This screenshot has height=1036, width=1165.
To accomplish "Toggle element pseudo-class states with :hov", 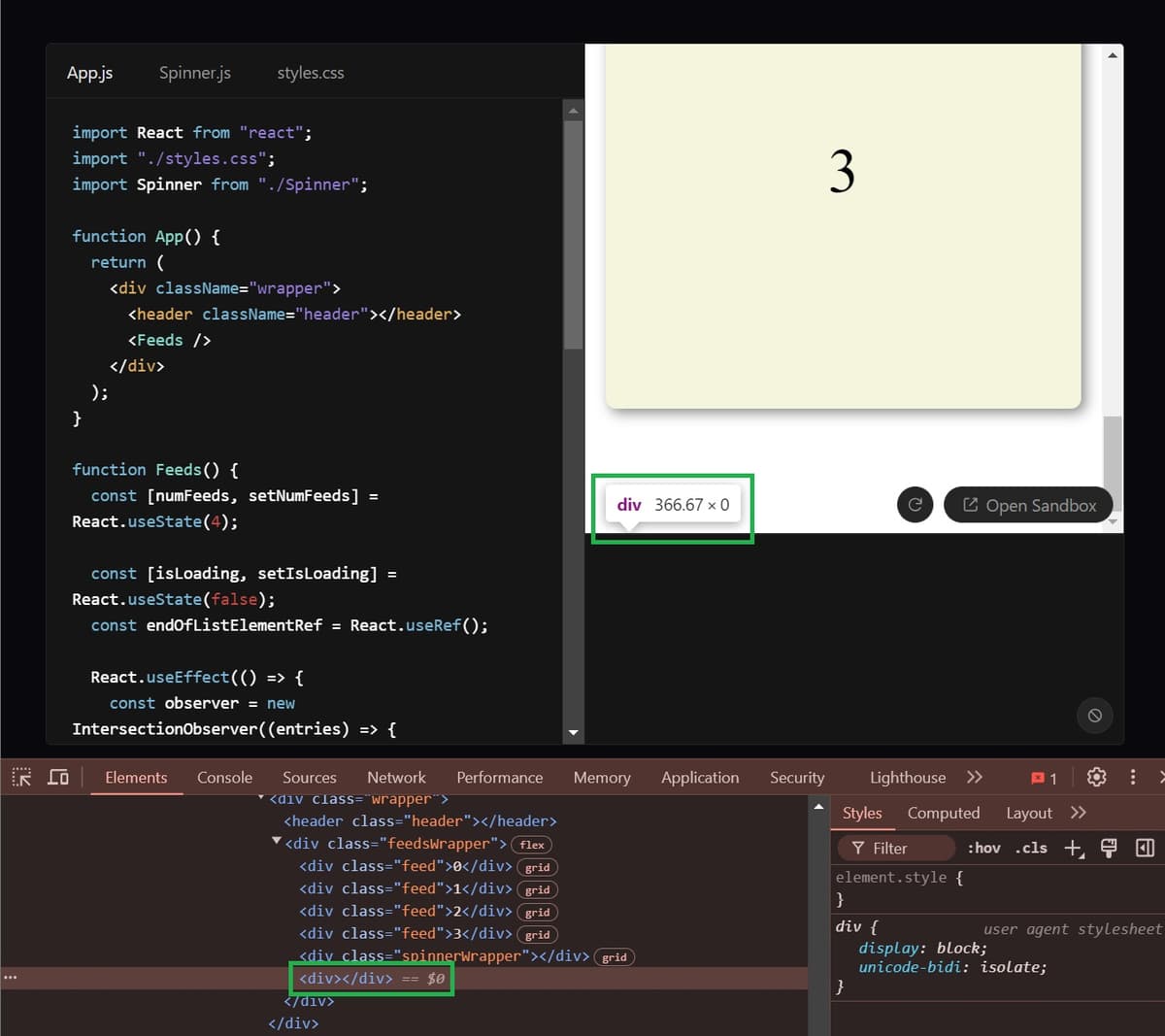I will (x=983, y=848).
